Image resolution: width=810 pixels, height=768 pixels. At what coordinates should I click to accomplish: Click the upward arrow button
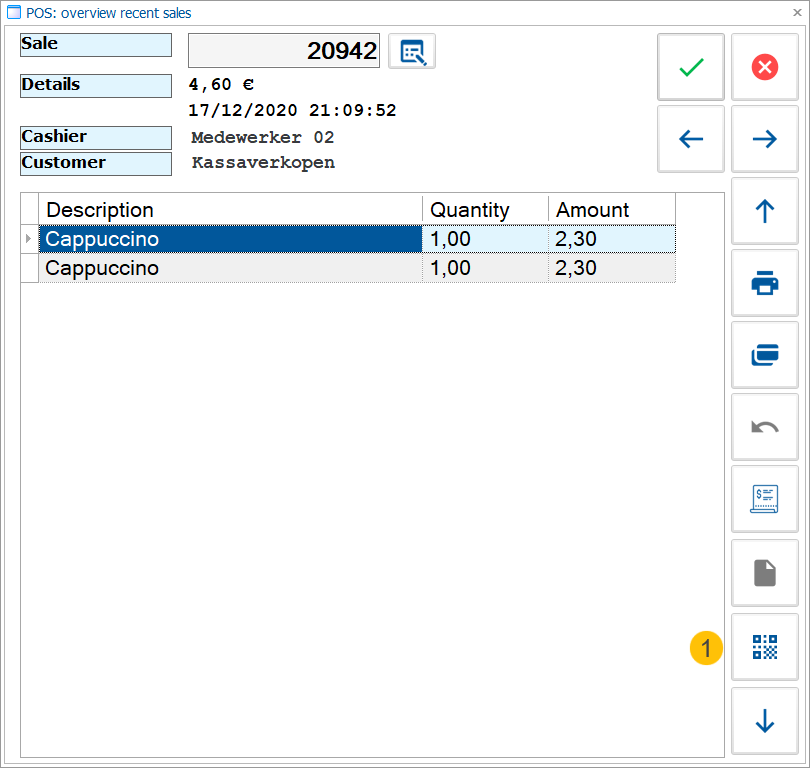(764, 211)
